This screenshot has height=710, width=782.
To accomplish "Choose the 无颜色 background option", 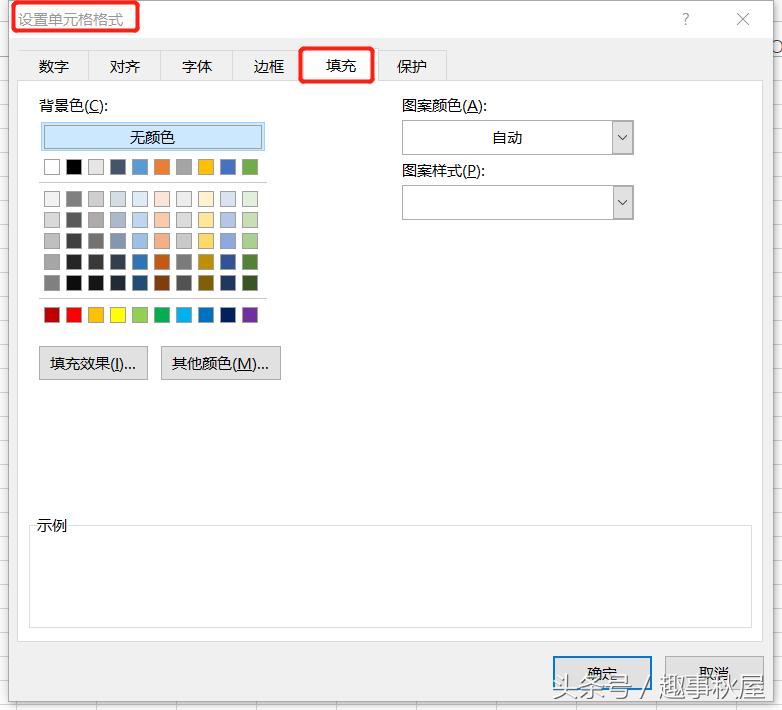I will [152, 137].
